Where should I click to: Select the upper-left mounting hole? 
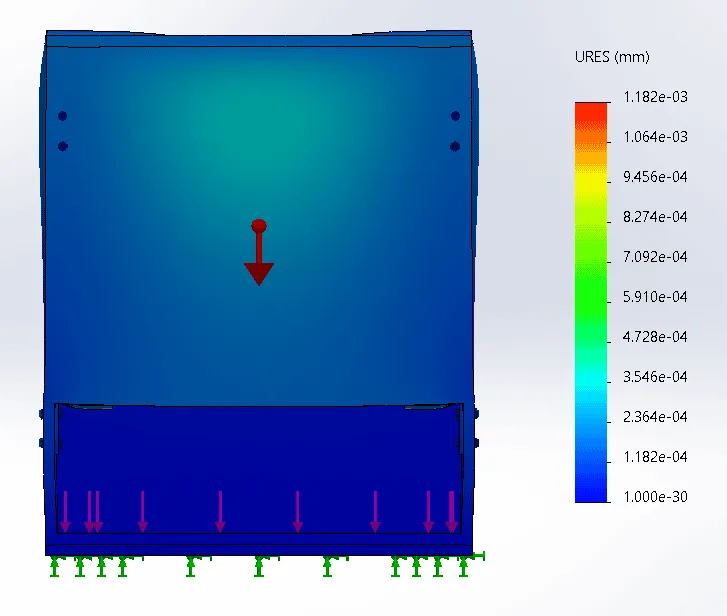(62, 116)
